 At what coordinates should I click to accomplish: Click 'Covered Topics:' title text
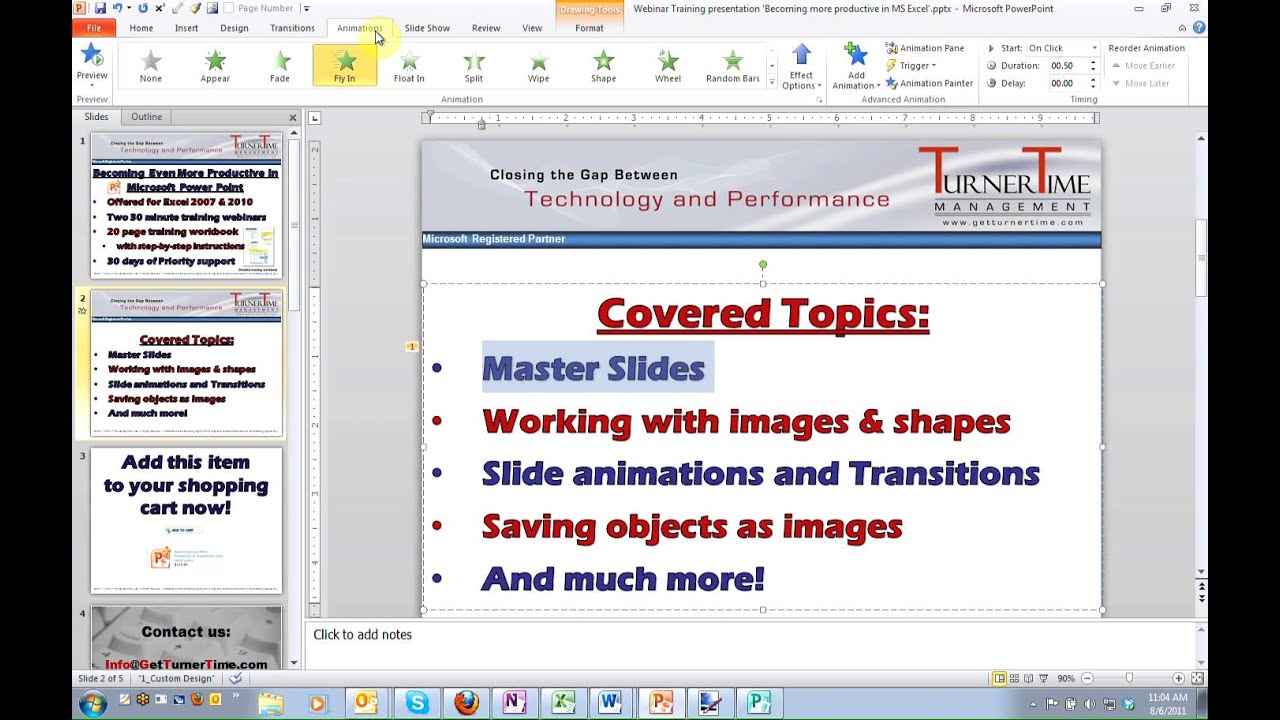click(763, 313)
